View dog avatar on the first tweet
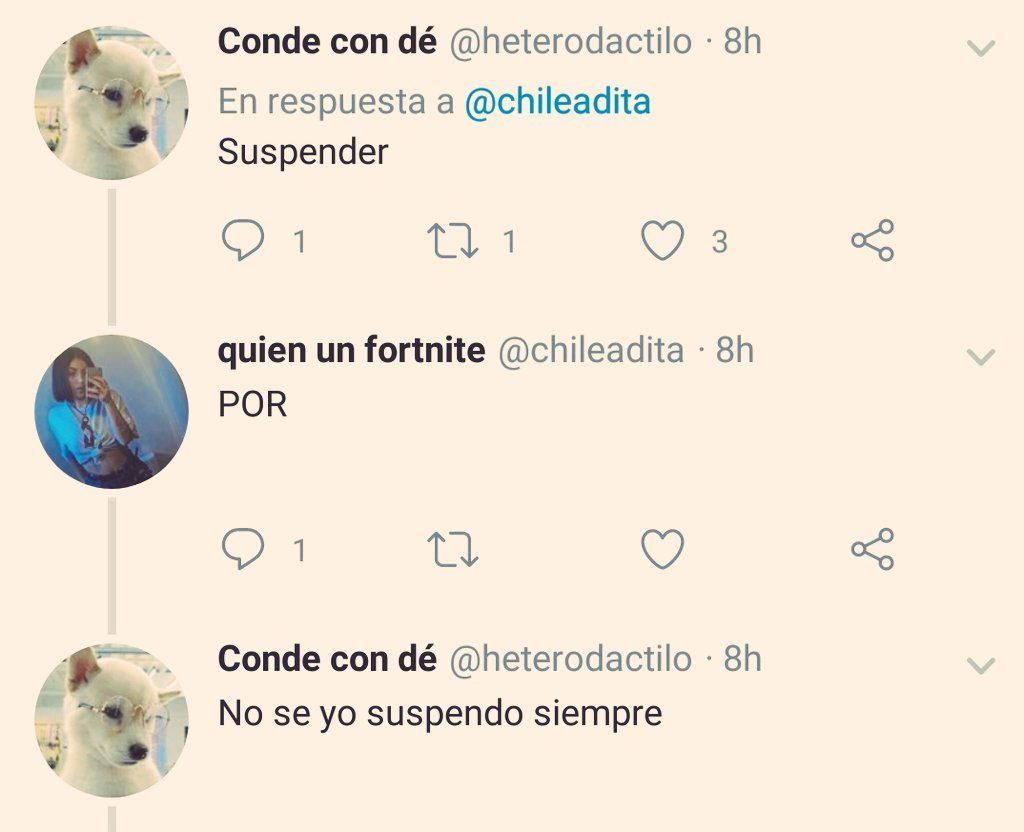 click(112, 103)
